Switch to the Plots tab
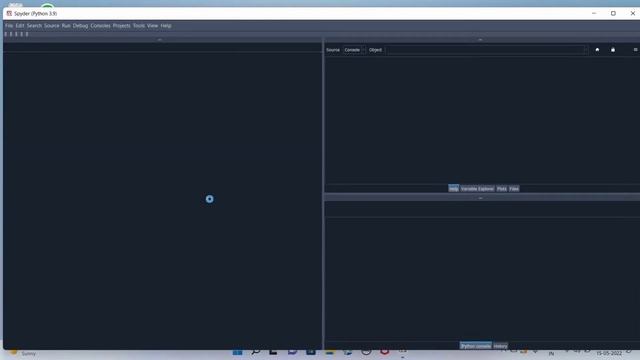 tap(502, 189)
